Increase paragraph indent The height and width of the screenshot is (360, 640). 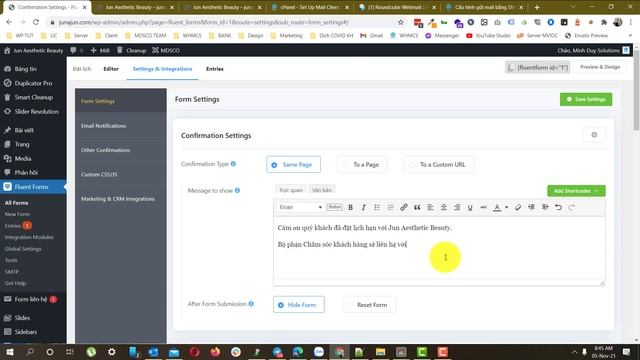click(x=545, y=207)
